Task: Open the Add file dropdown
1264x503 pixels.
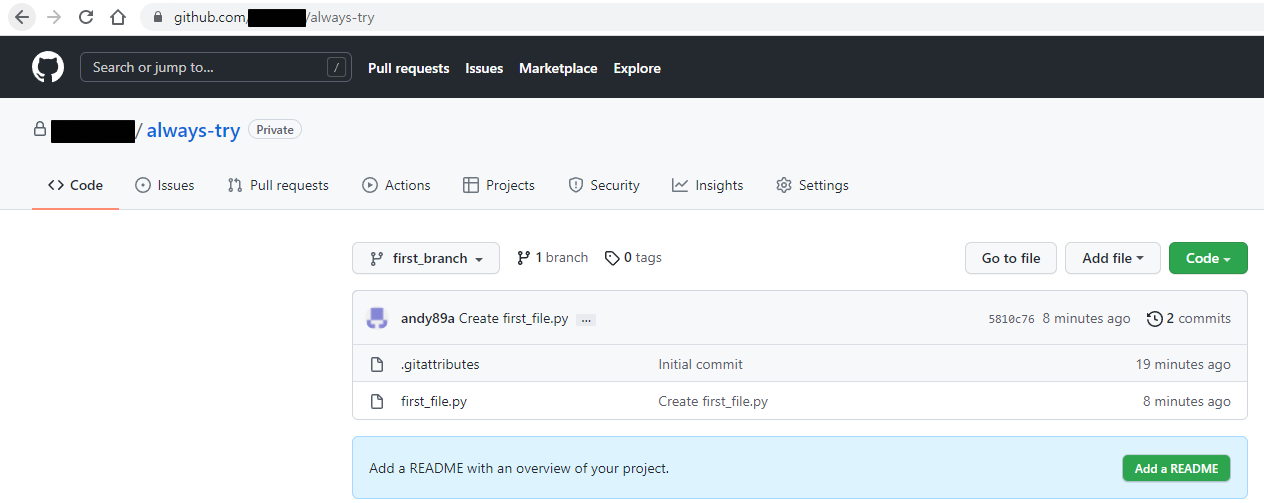Action: coord(1112,258)
